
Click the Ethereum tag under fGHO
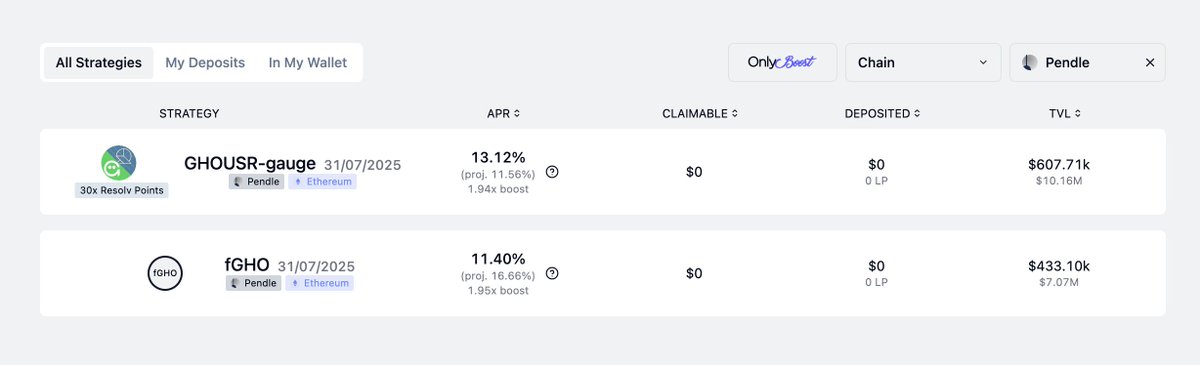[x=319, y=283]
